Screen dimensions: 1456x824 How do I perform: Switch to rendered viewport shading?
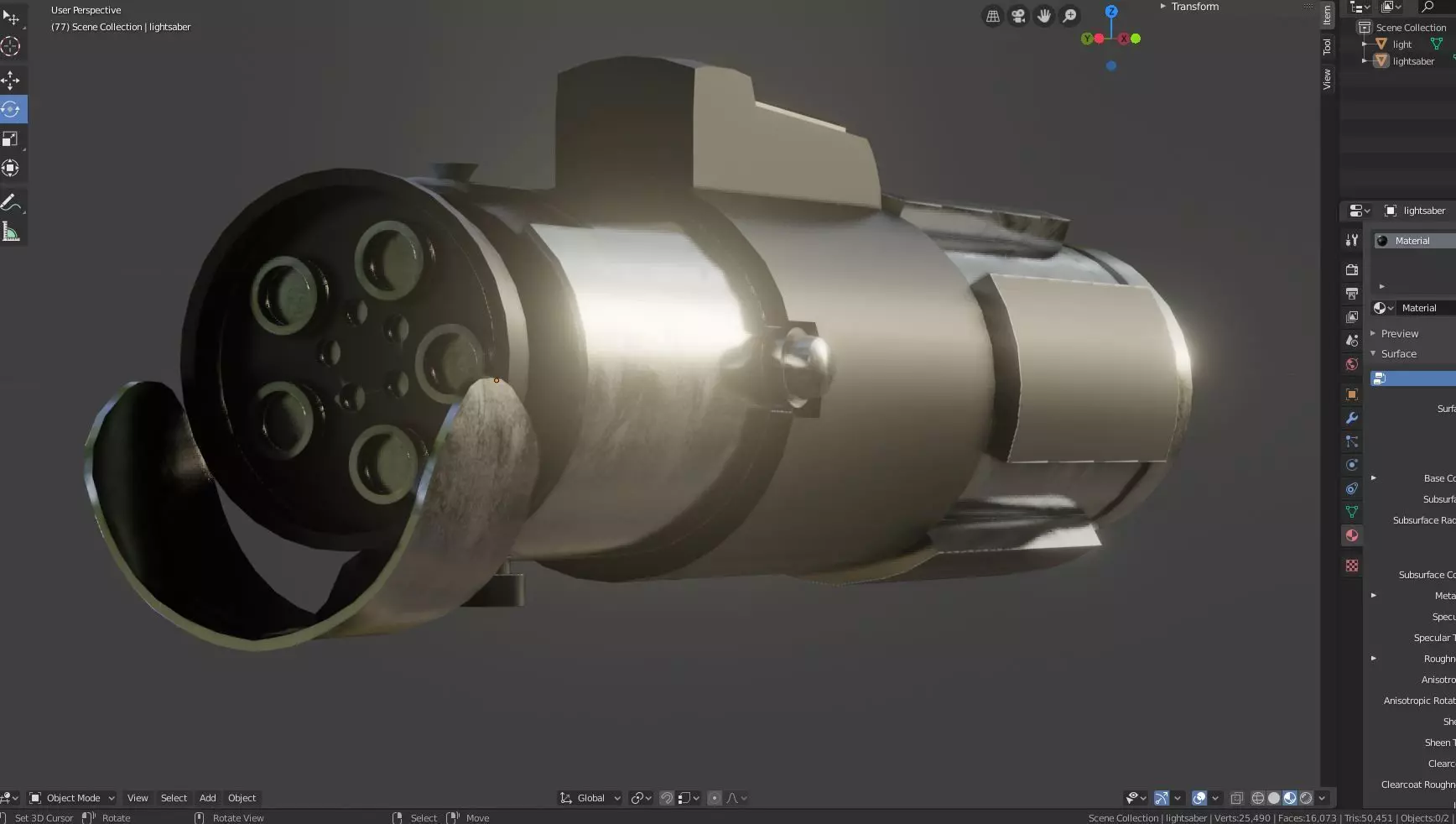pyautogui.click(x=1306, y=798)
